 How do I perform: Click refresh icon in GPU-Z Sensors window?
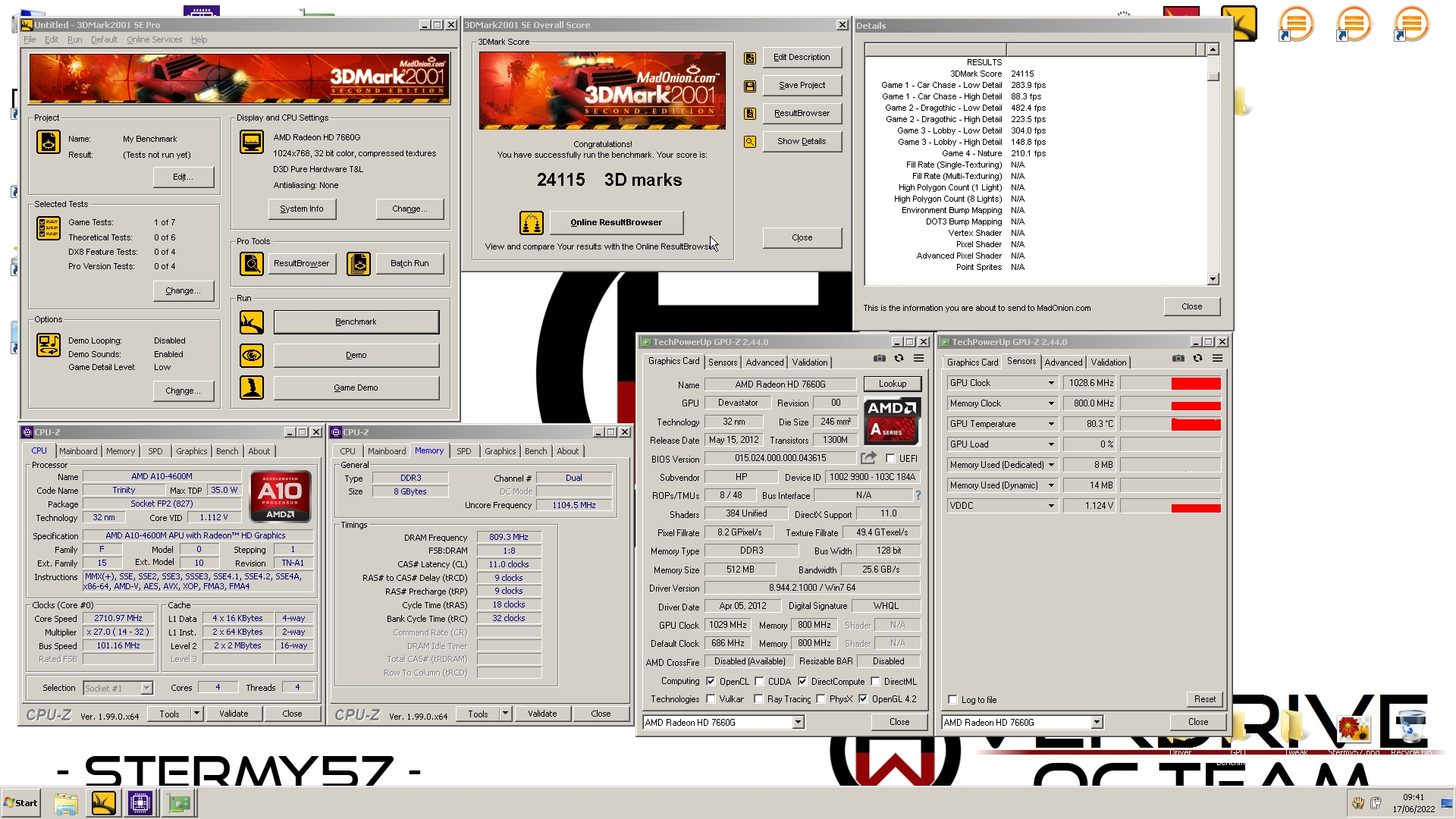[x=1198, y=359]
